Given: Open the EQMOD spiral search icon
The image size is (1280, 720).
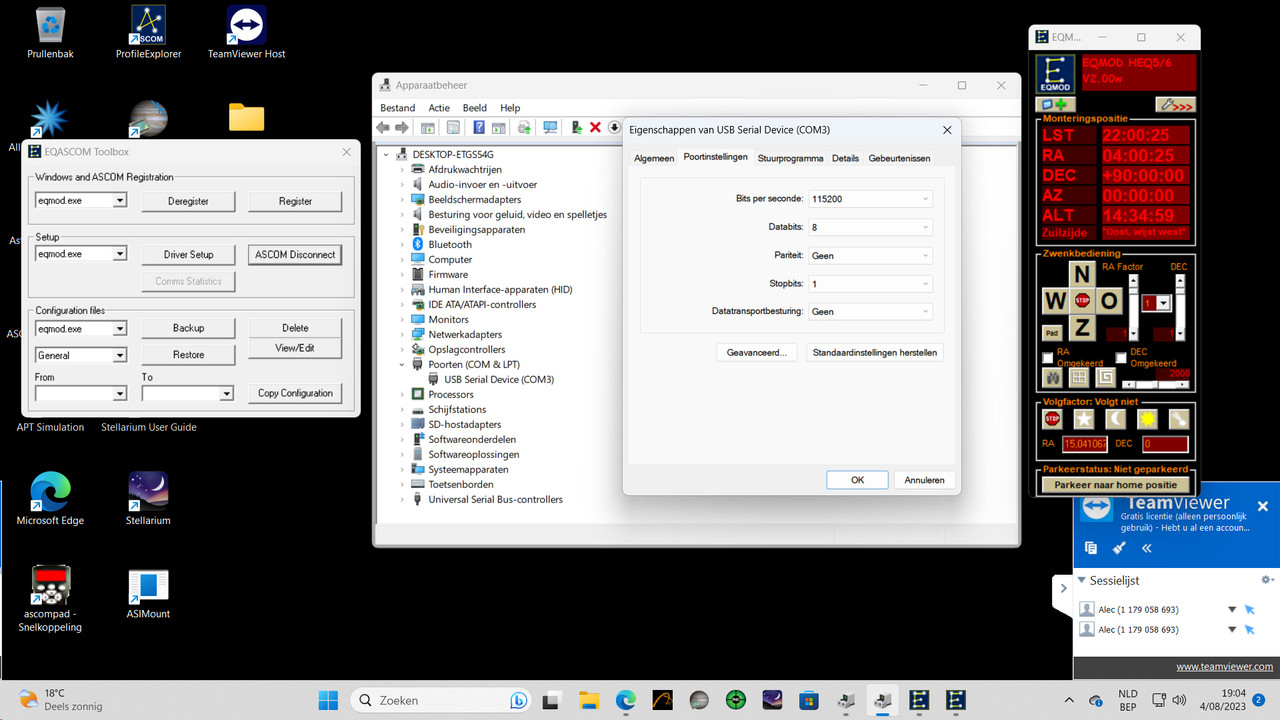Looking at the screenshot, I should [x=1105, y=377].
